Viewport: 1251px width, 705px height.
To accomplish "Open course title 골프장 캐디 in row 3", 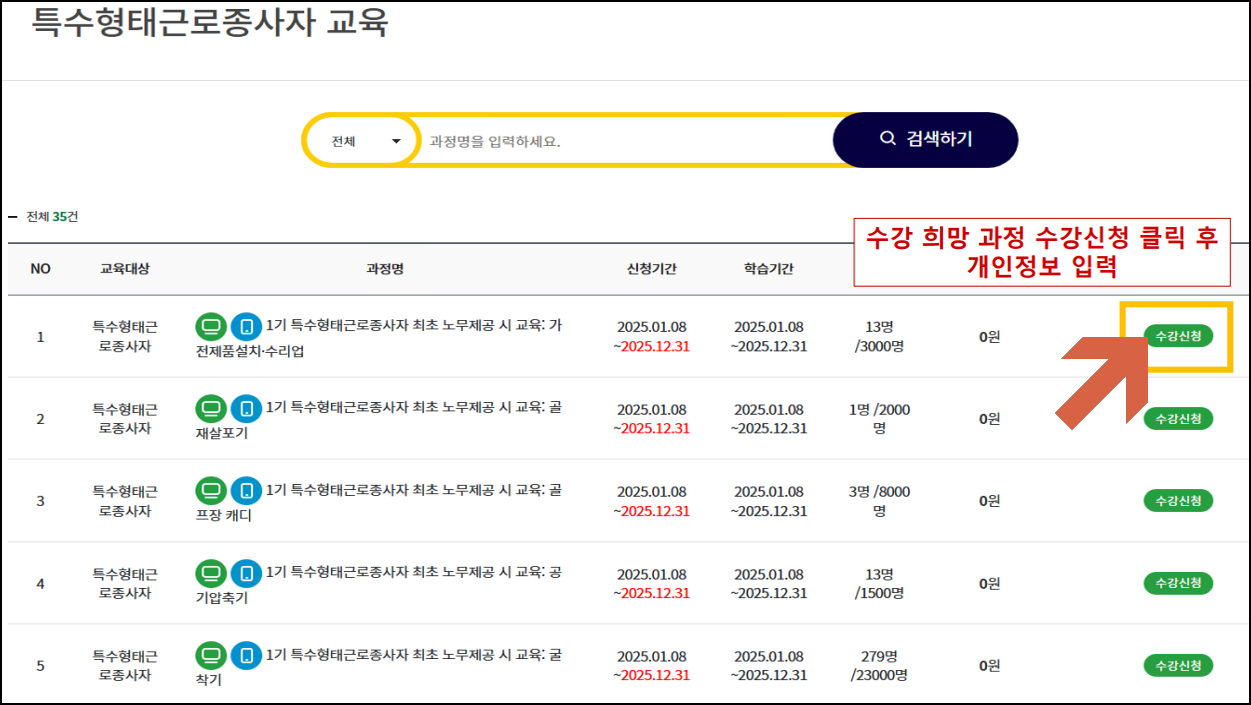I will point(379,502).
